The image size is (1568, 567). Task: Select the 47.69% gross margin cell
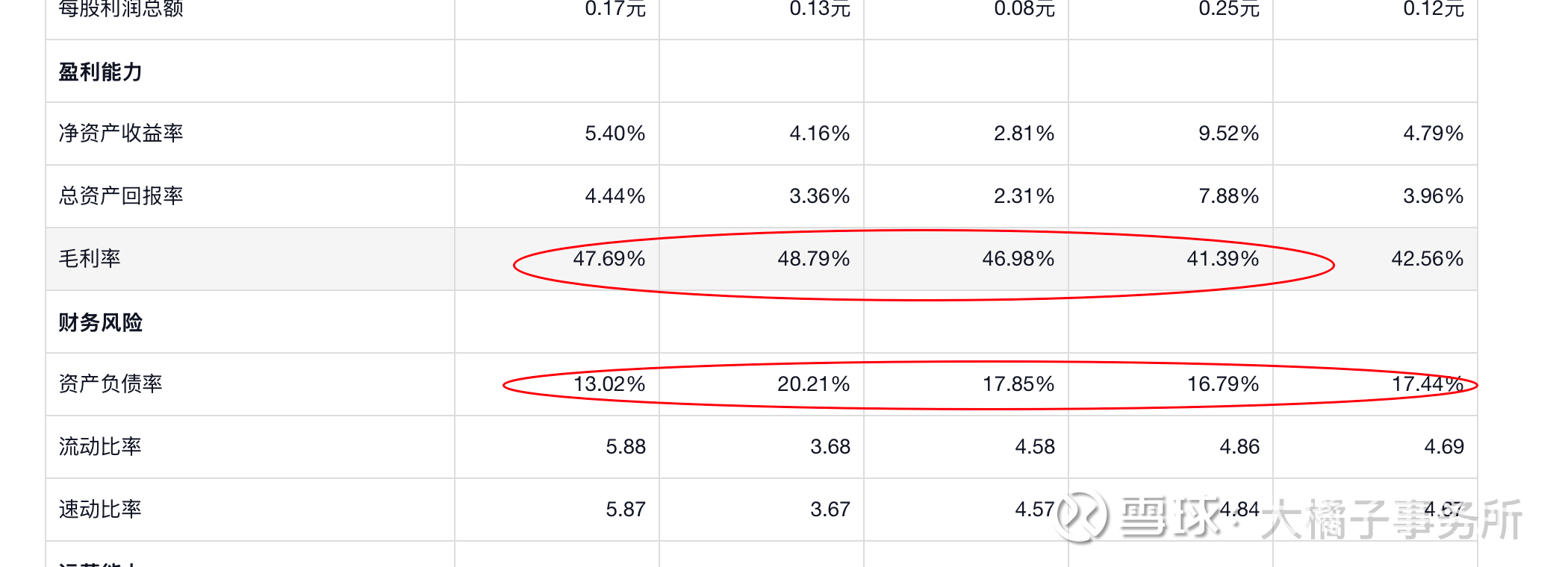click(609, 259)
